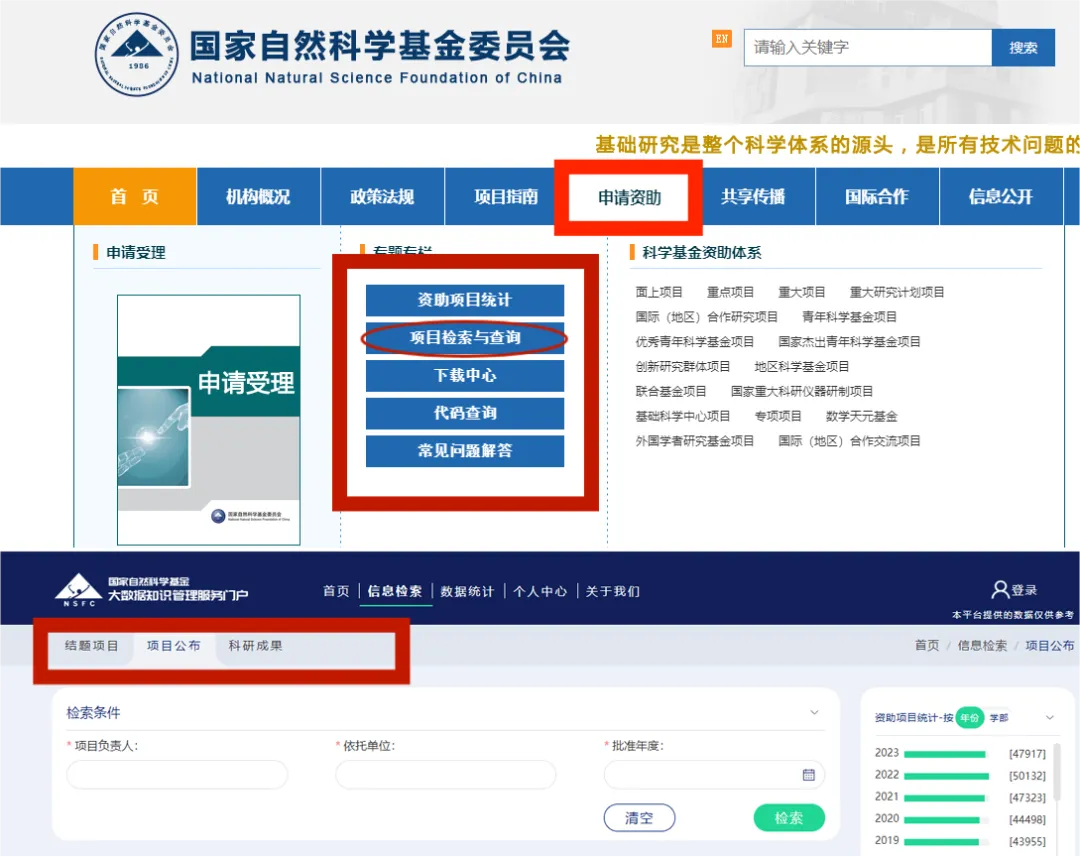This screenshot has width=1080, height=857.
Task: Select the 关于我们 nav item
Action: pos(612,591)
